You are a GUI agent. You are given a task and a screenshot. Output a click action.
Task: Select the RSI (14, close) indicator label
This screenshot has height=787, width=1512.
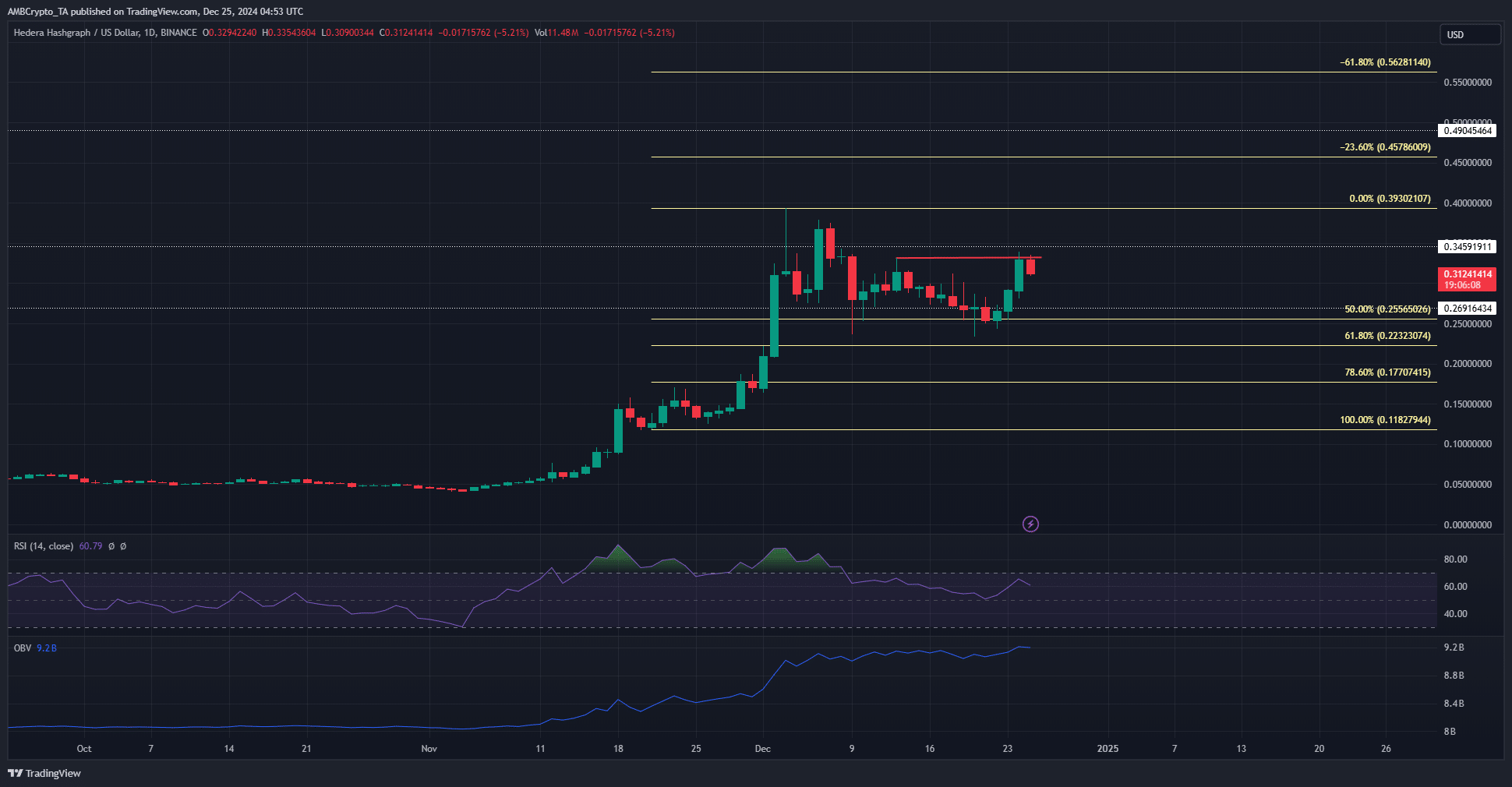tap(44, 546)
